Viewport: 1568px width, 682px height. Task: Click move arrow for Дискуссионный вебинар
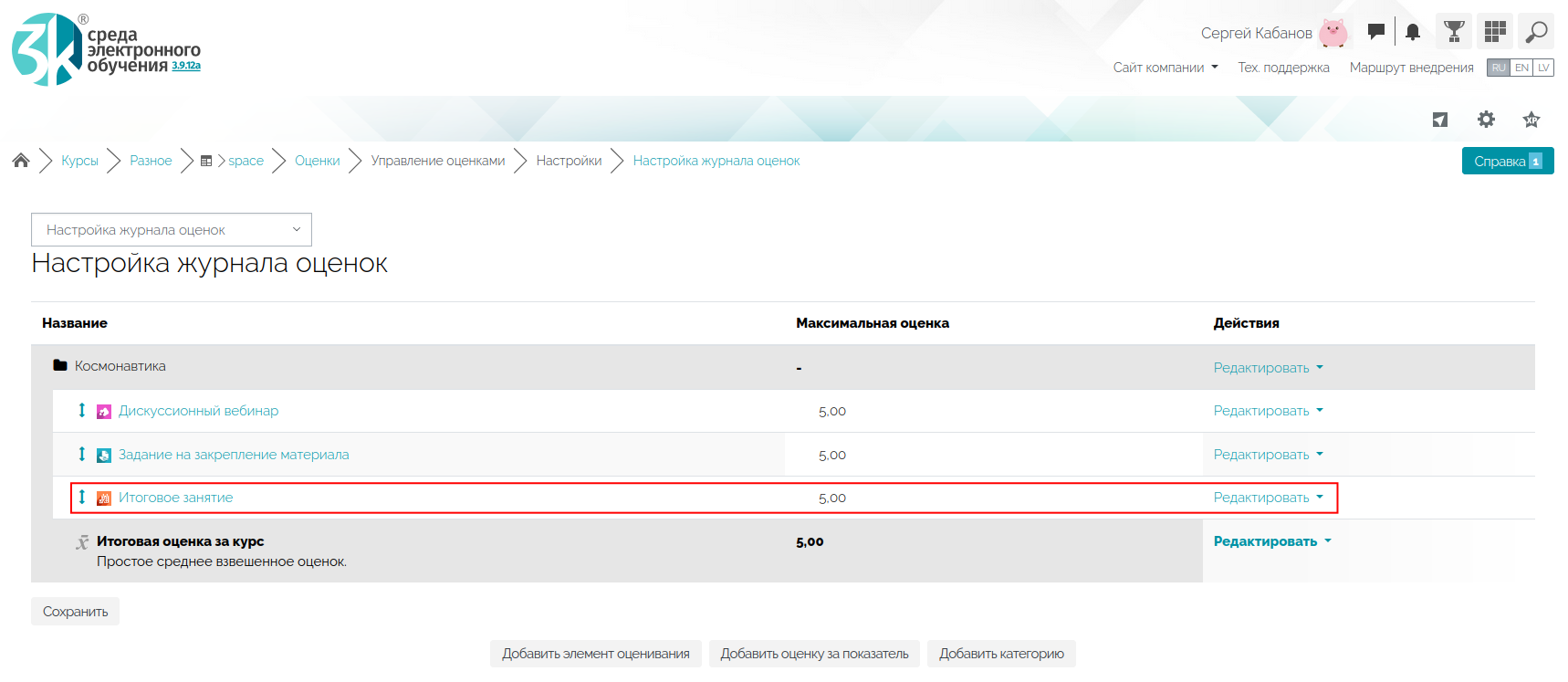82,411
